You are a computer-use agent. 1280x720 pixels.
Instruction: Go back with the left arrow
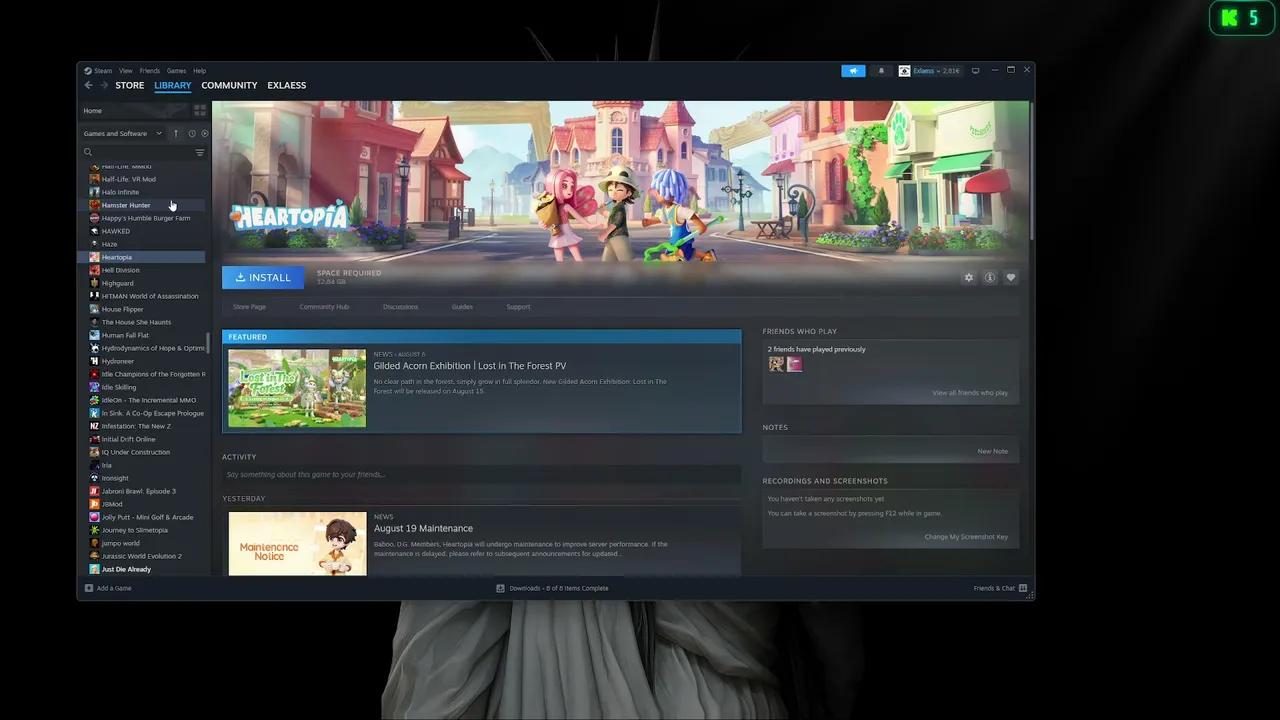pos(88,85)
